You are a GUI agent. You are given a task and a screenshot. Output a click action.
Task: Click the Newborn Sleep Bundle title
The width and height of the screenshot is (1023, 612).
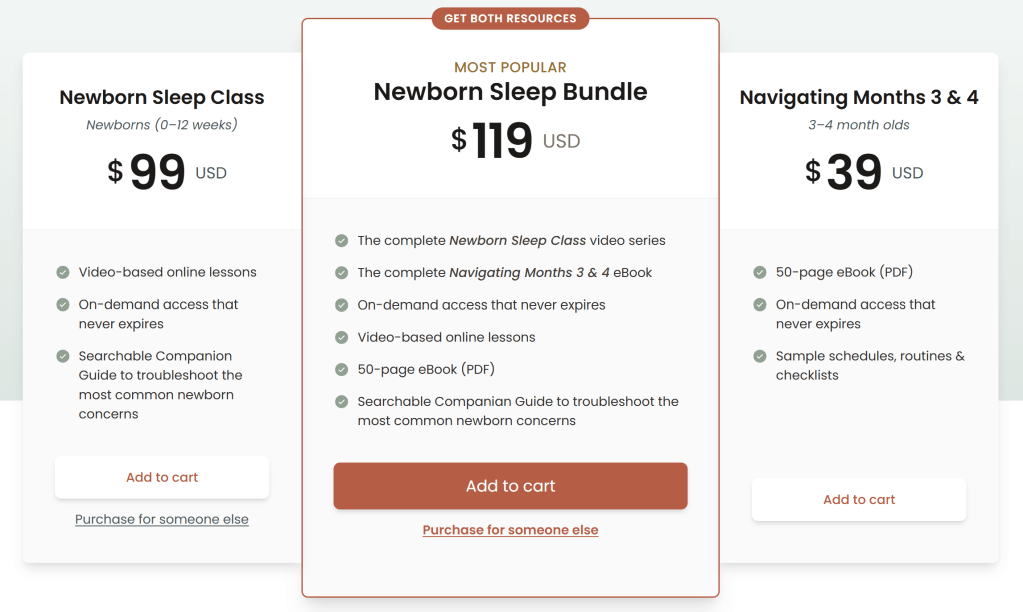coord(510,92)
